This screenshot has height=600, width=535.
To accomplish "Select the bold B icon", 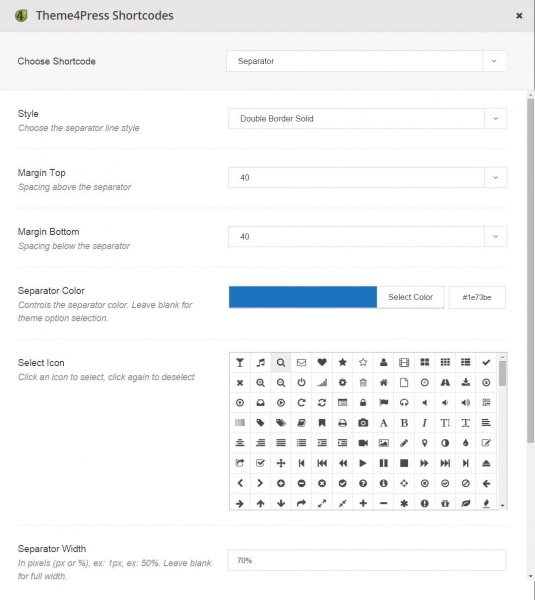I will 404,423.
